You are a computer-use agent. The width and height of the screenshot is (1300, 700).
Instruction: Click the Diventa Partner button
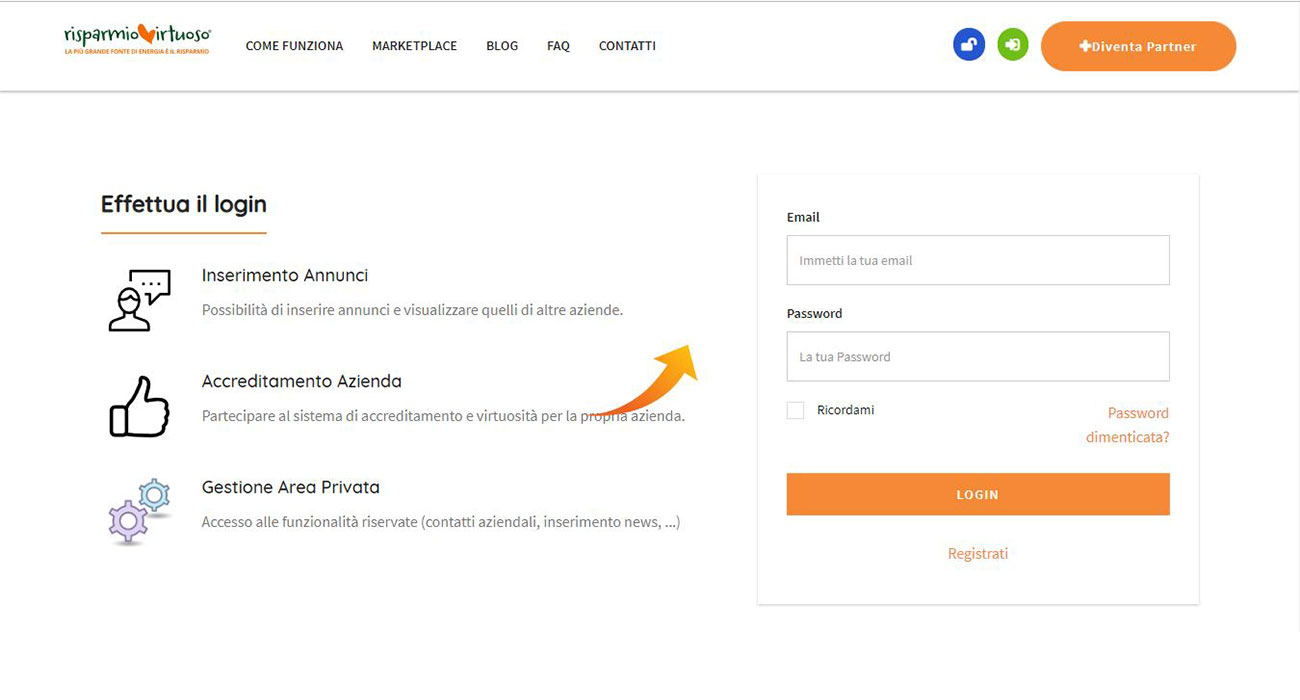coord(1138,46)
